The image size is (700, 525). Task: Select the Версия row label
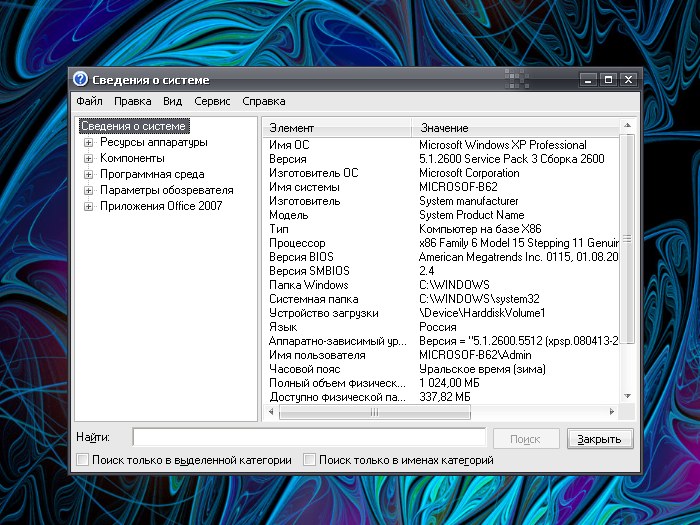coord(288,159)
